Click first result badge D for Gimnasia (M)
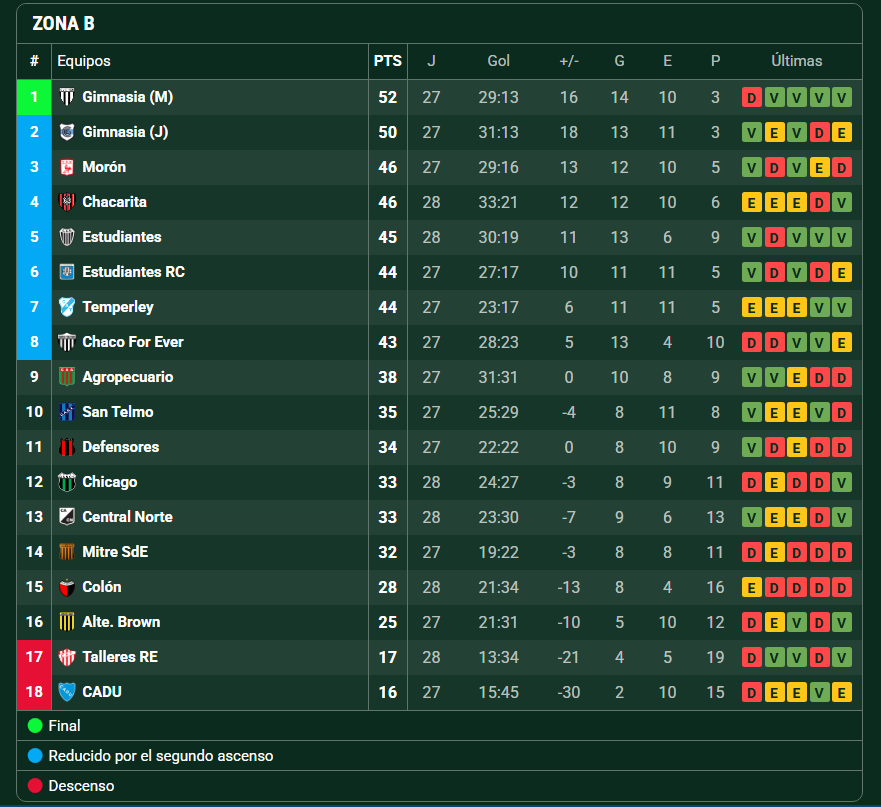Viewport: 881px width, 807px height. (752, 97)
